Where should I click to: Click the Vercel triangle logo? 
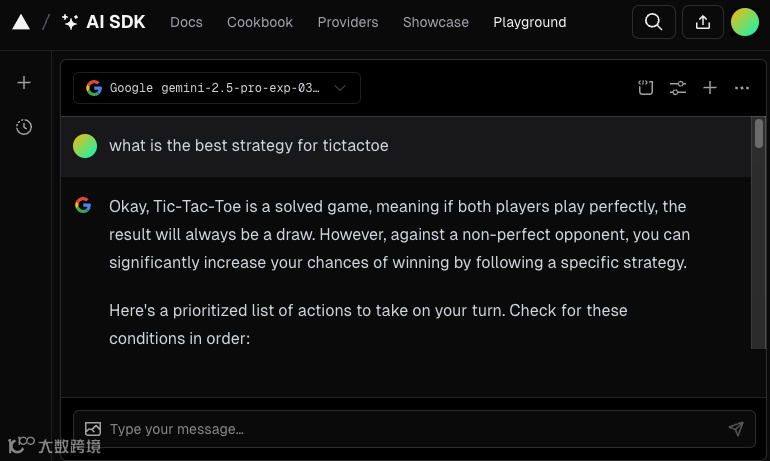point(21,22)
